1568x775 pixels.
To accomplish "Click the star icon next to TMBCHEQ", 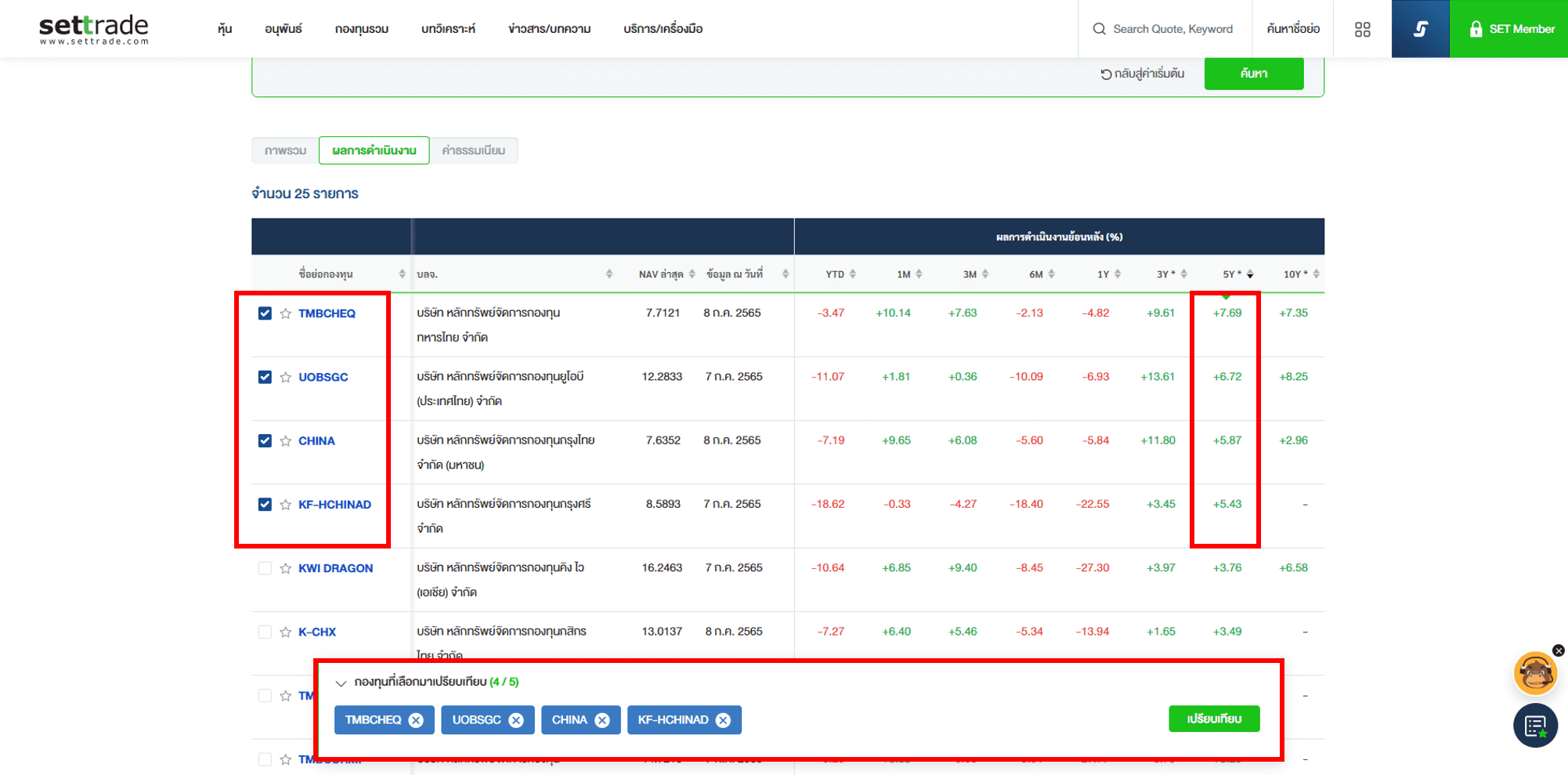I will pos(286,313).
